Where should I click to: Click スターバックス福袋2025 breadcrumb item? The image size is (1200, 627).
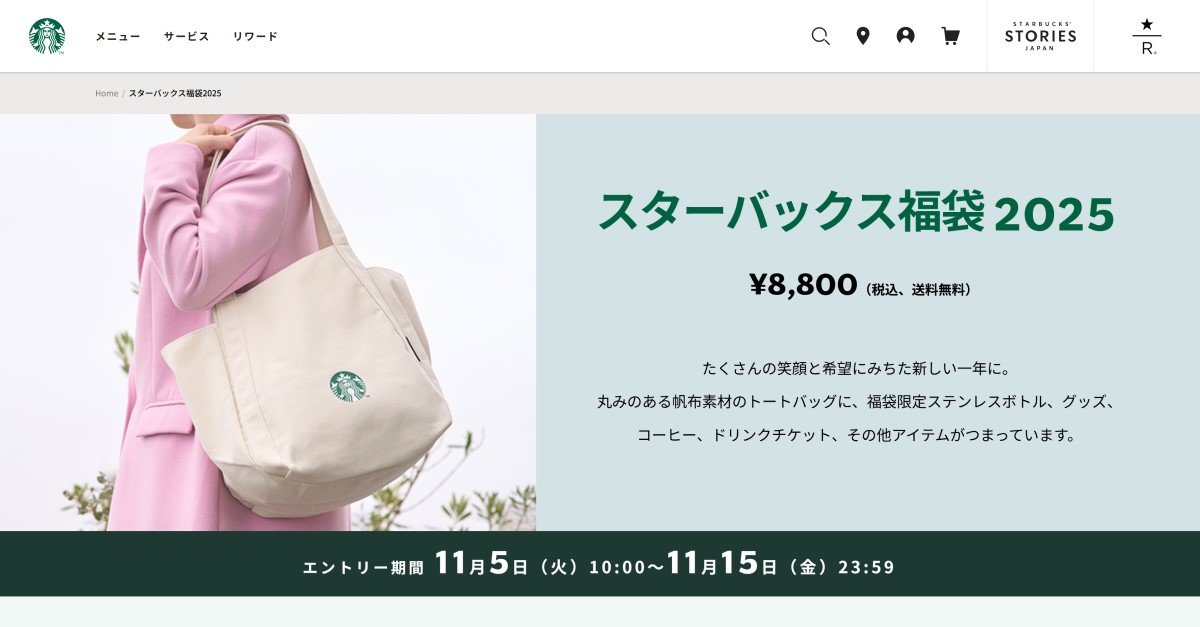175,93
